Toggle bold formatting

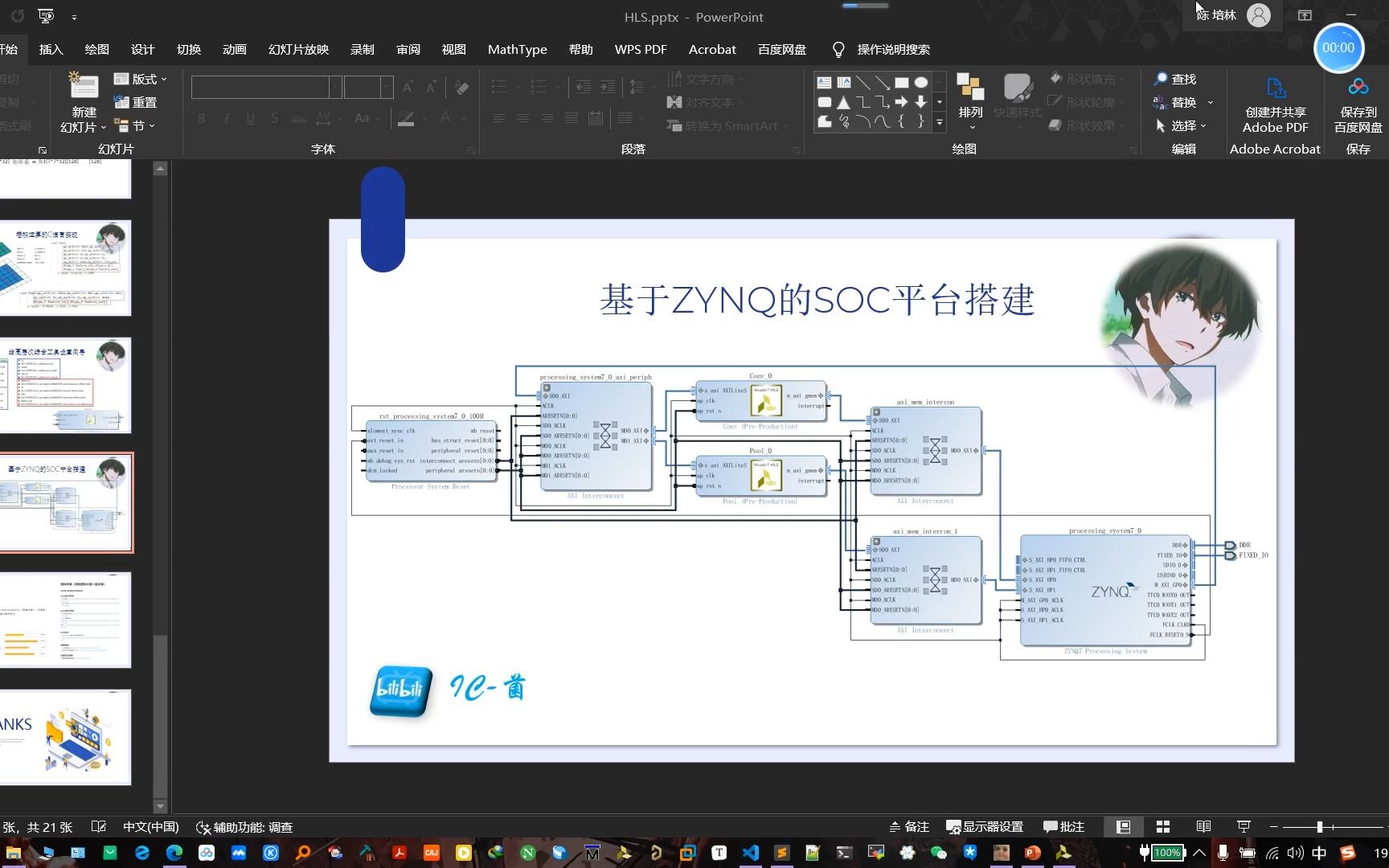pos(202,118)
